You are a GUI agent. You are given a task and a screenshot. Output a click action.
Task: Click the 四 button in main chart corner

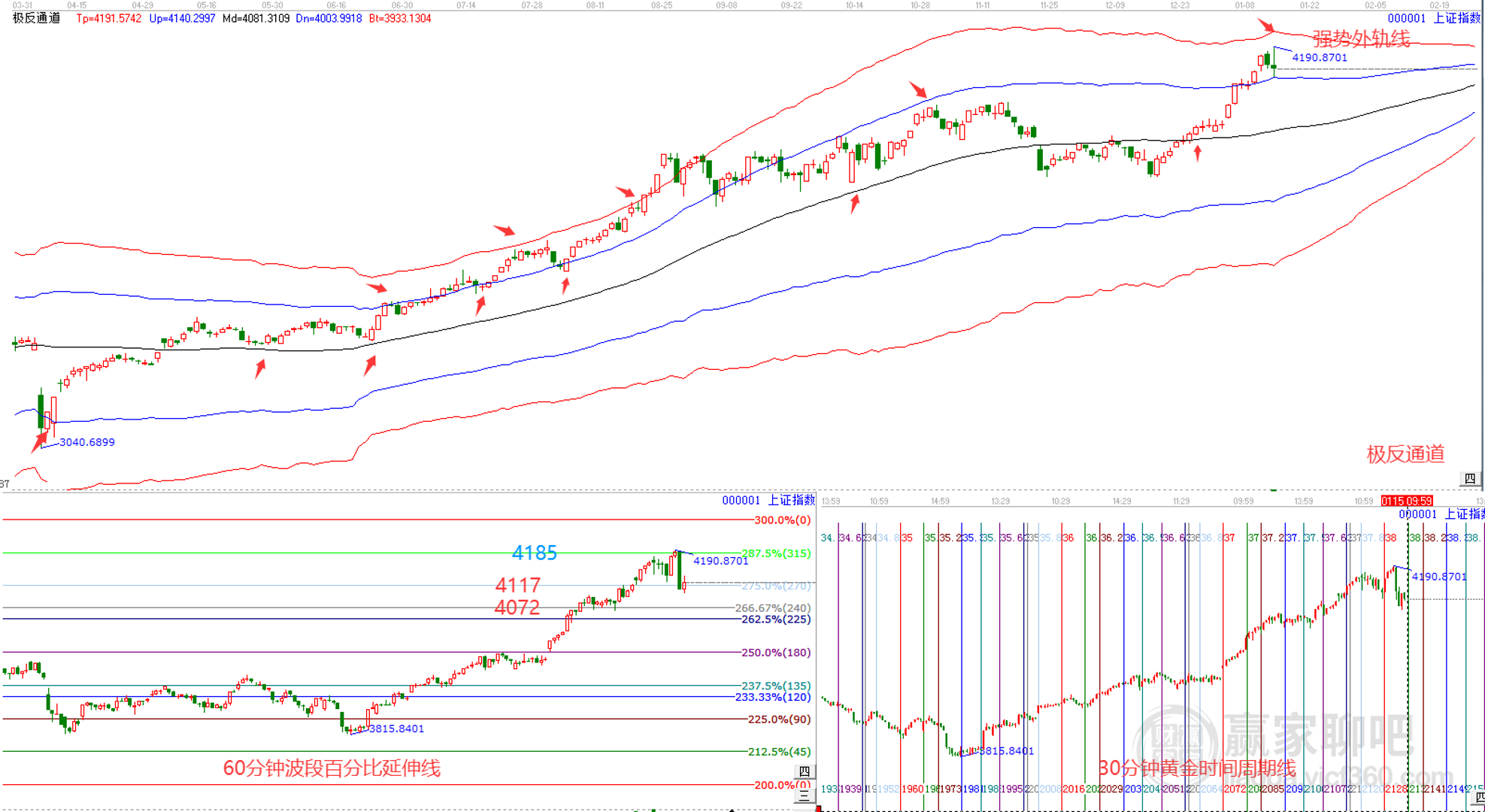(x=1469, y=479)
